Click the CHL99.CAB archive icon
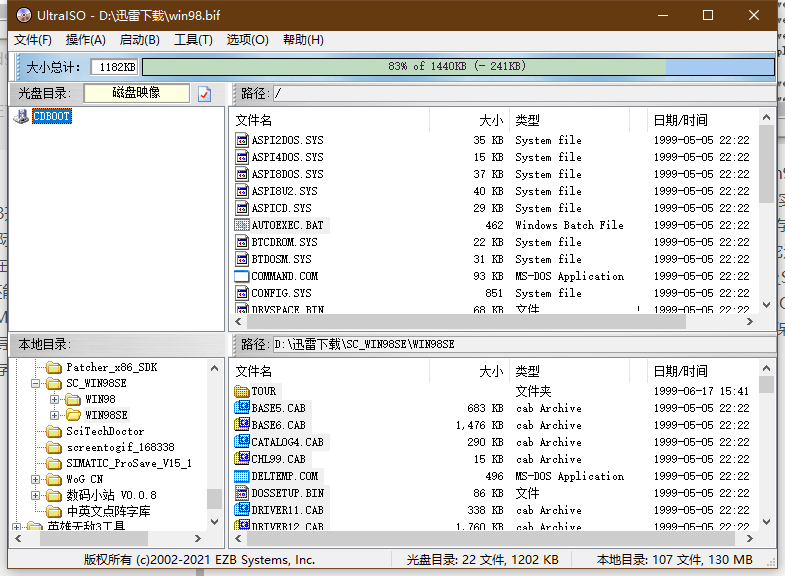 point(242,458)
